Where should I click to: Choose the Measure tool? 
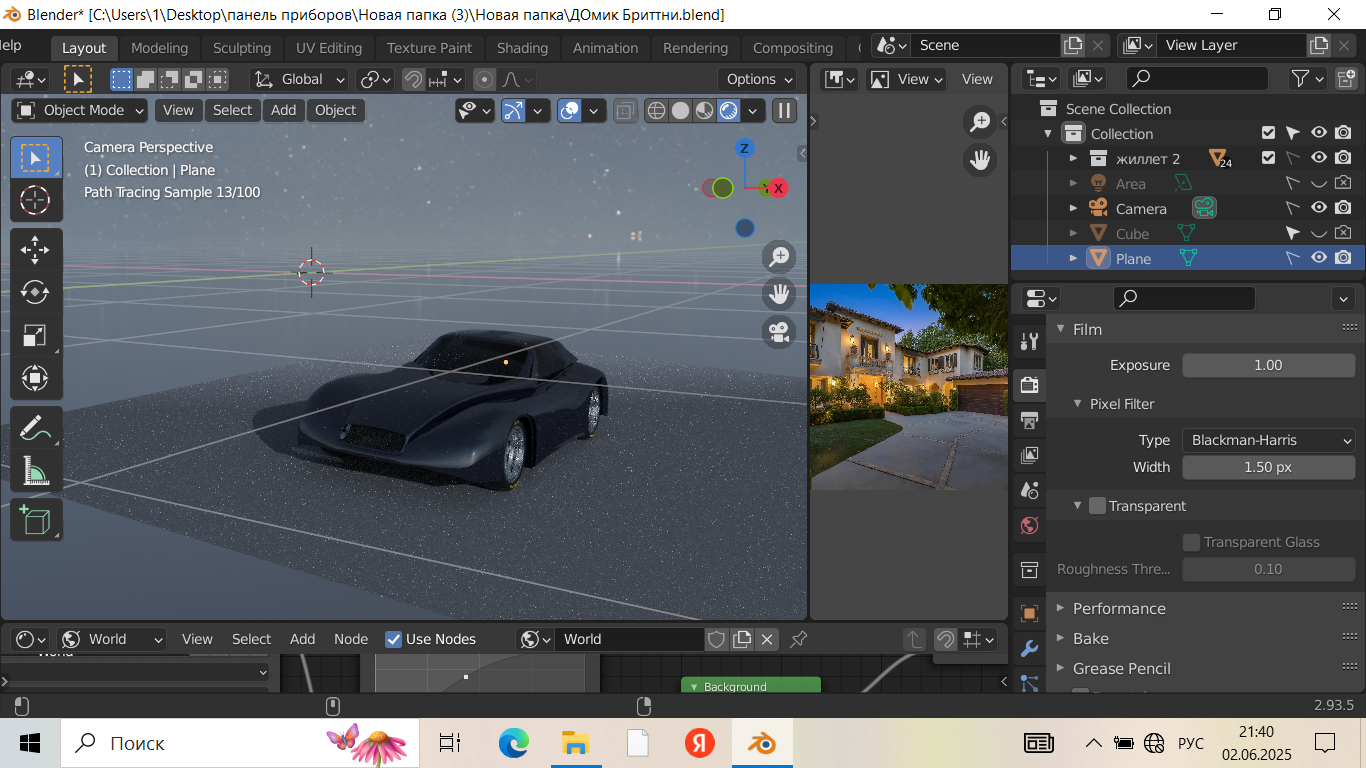click(x=35, y=470)
